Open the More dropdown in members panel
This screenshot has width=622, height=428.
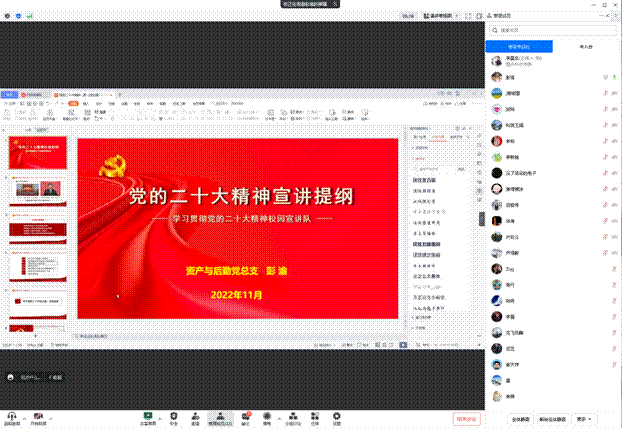[x=584, y=419]
